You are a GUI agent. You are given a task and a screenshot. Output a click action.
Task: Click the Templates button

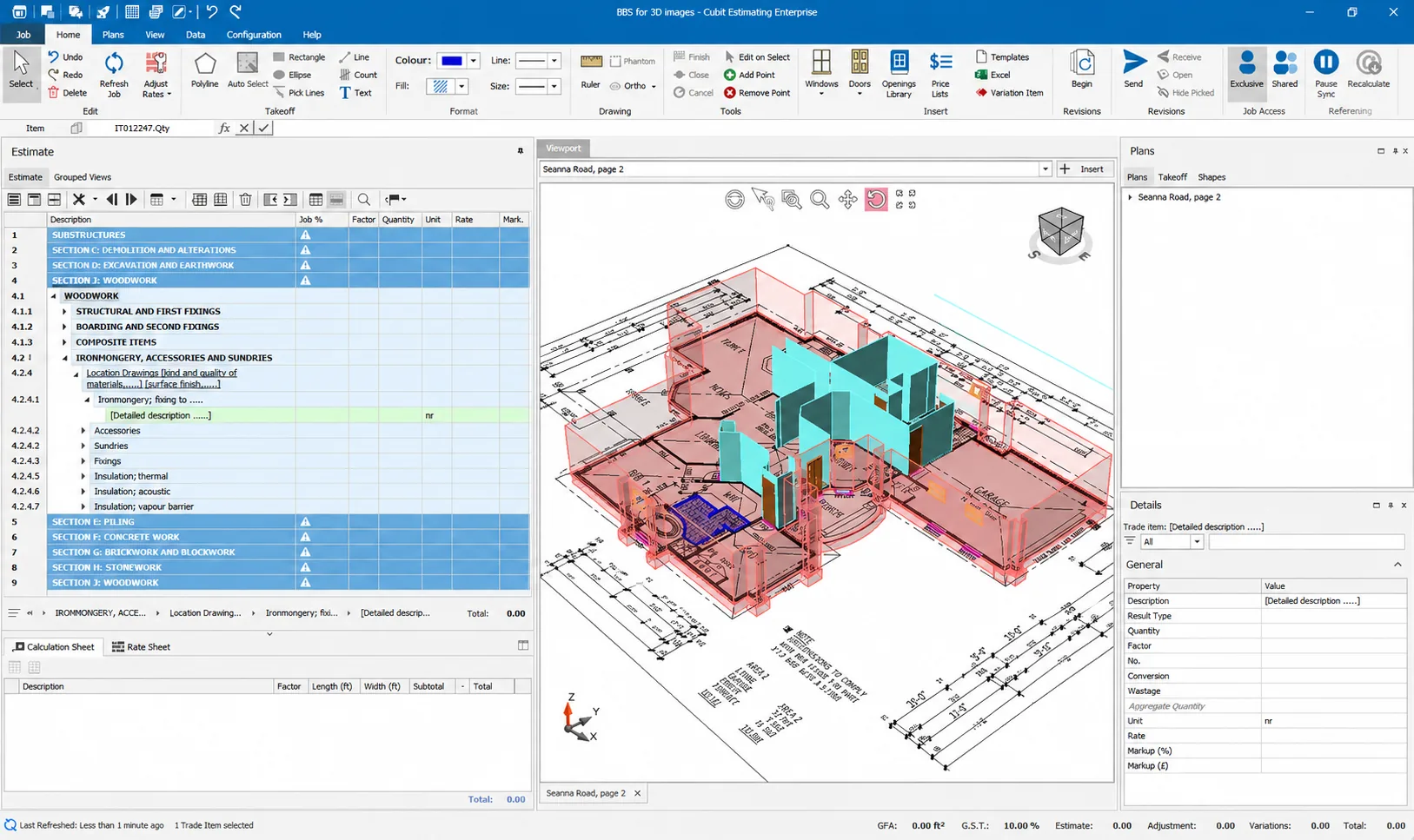[1002, 57]
